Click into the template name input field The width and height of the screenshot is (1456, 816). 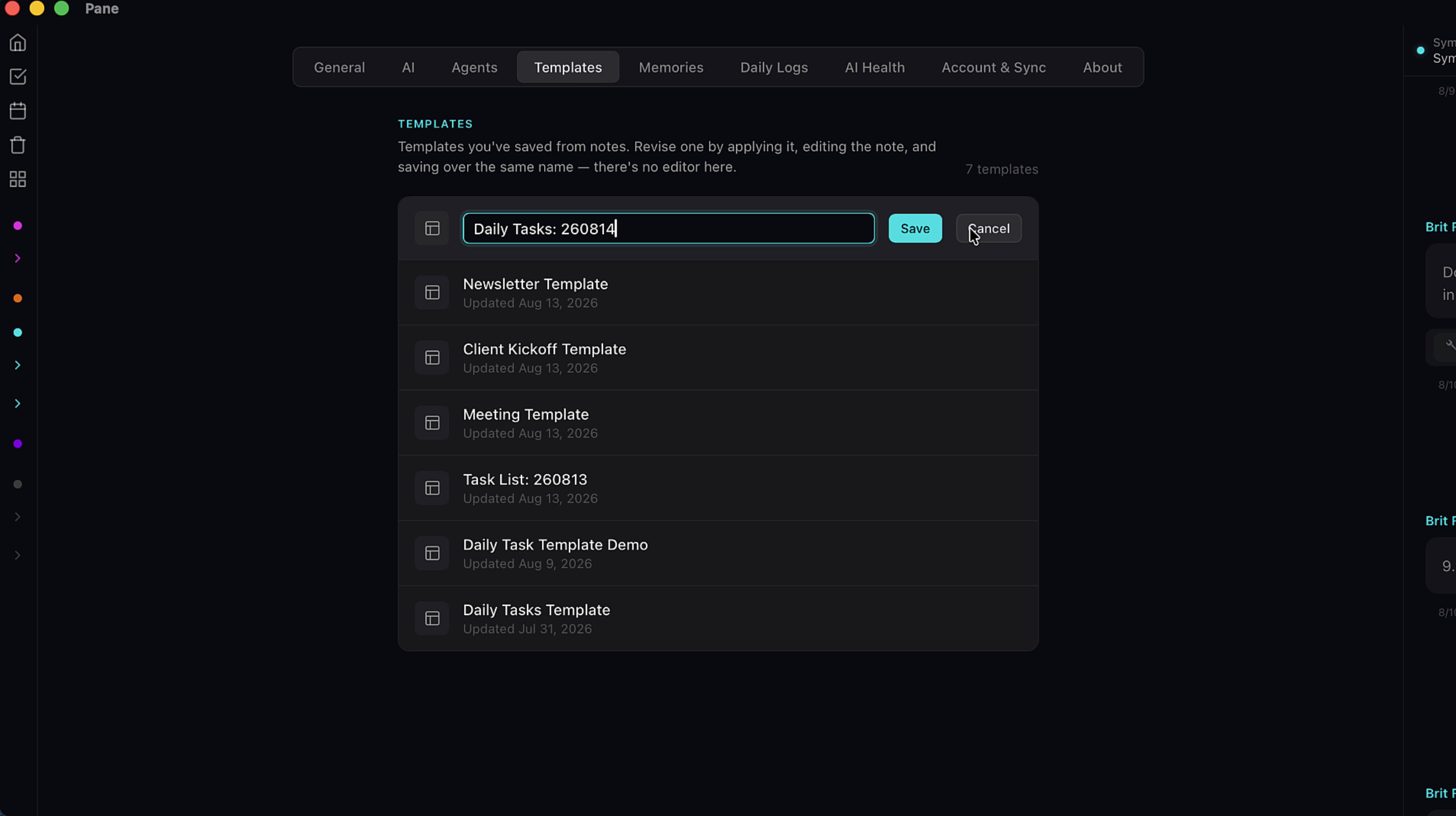point(669,228)
